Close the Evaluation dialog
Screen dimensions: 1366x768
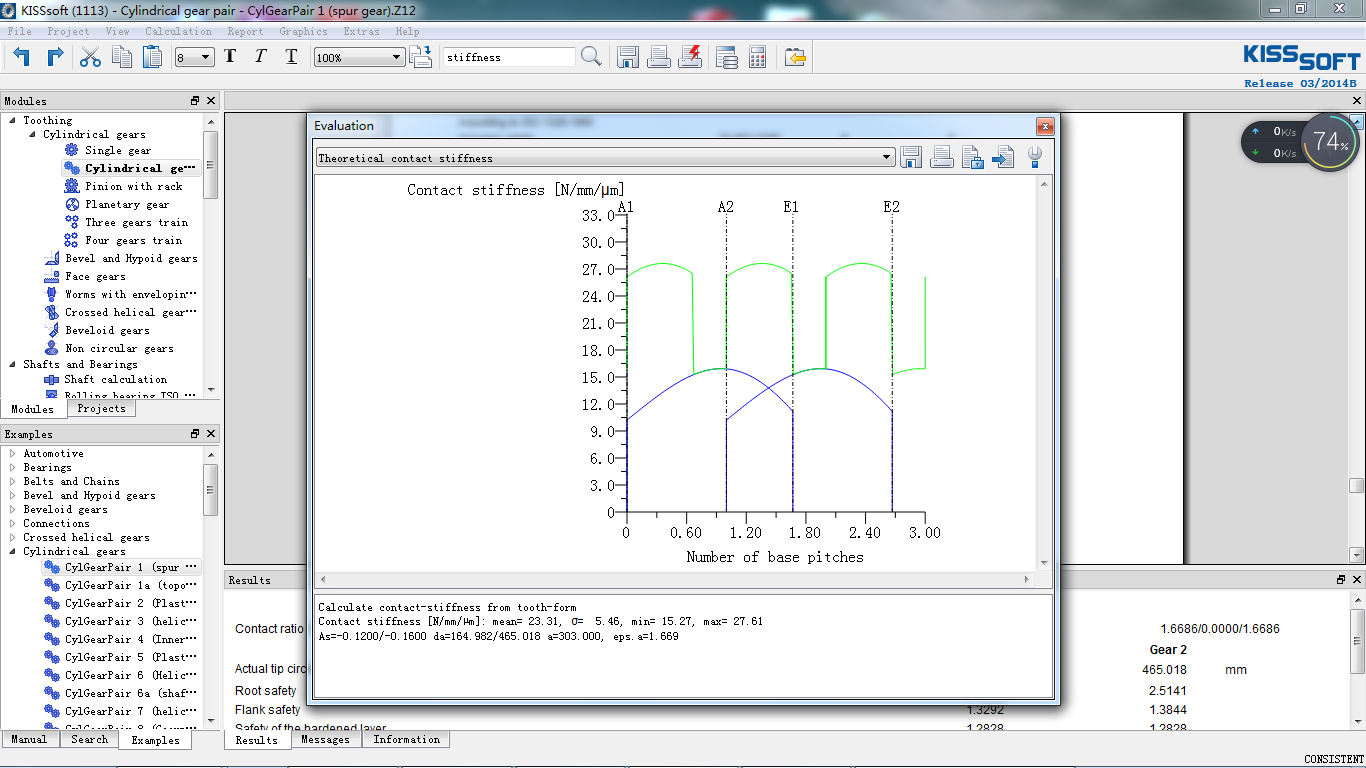pyautogui.click(x=1044, y=126)
